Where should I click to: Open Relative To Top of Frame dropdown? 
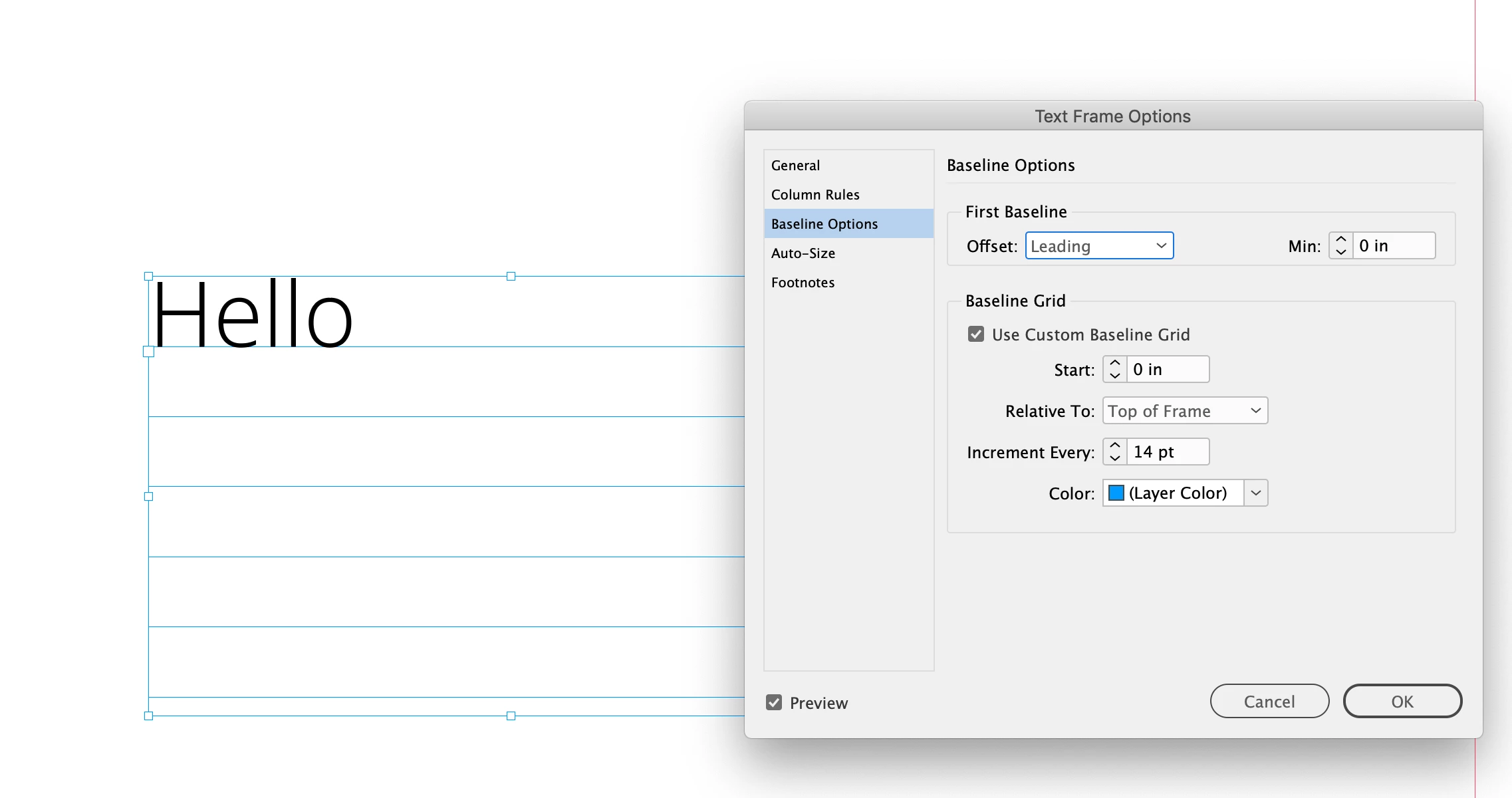[1185, 411]
